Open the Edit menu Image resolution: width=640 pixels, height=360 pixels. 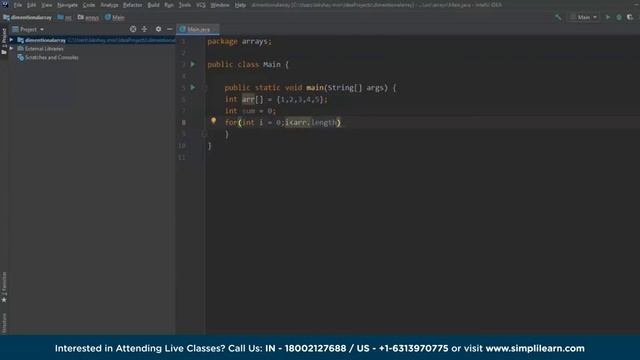click(x=31, y=5)
